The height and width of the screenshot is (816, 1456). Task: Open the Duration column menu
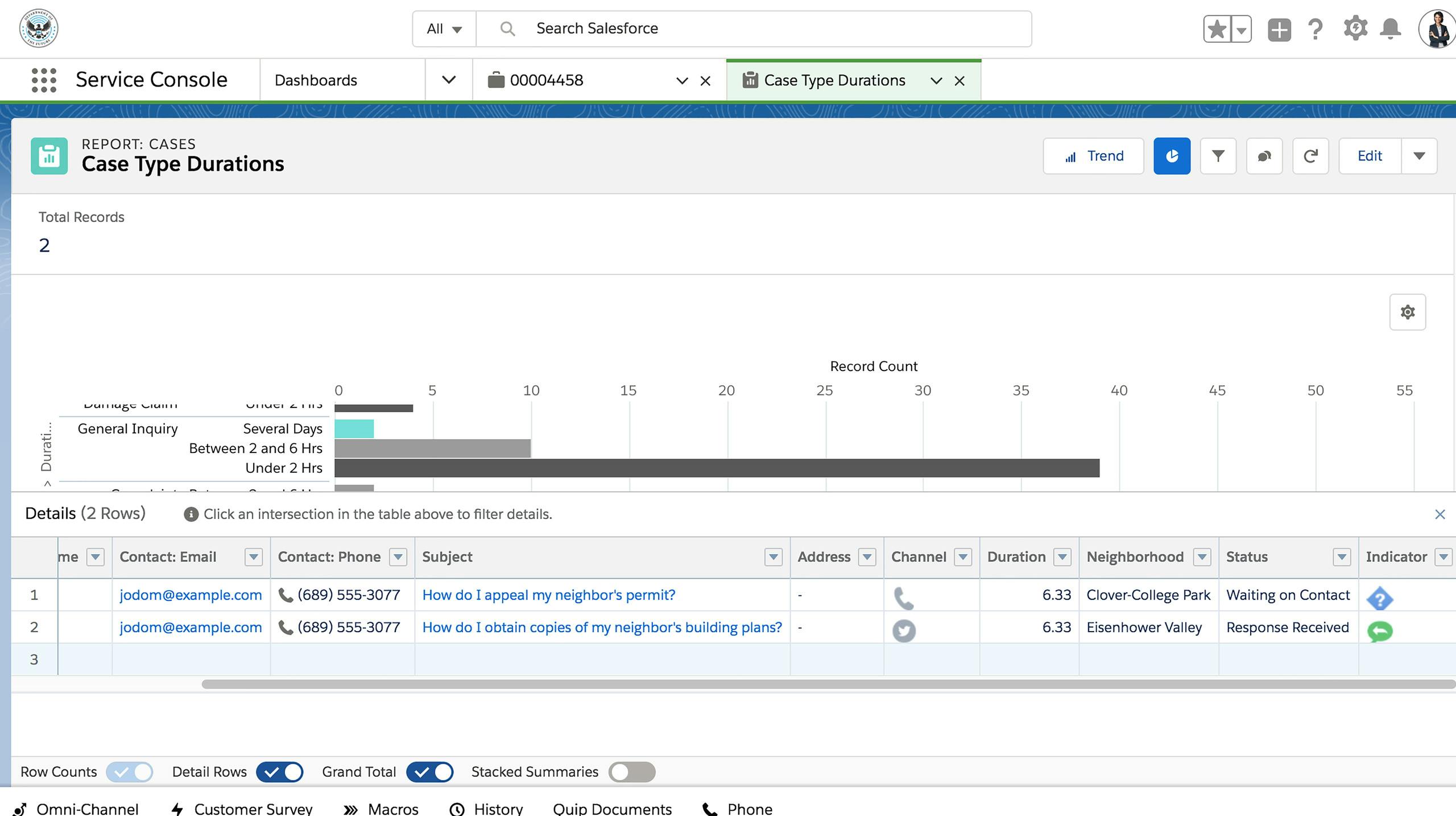tap(1062, 557)
